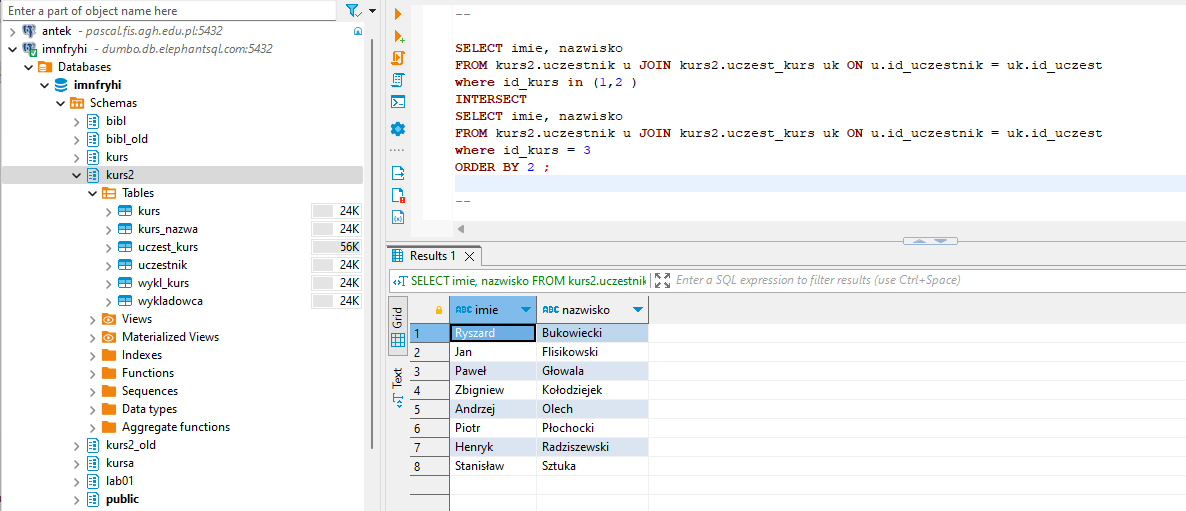The image size is (1186, 511).
Task: Click the imie column header
Action: click(492, 310)
